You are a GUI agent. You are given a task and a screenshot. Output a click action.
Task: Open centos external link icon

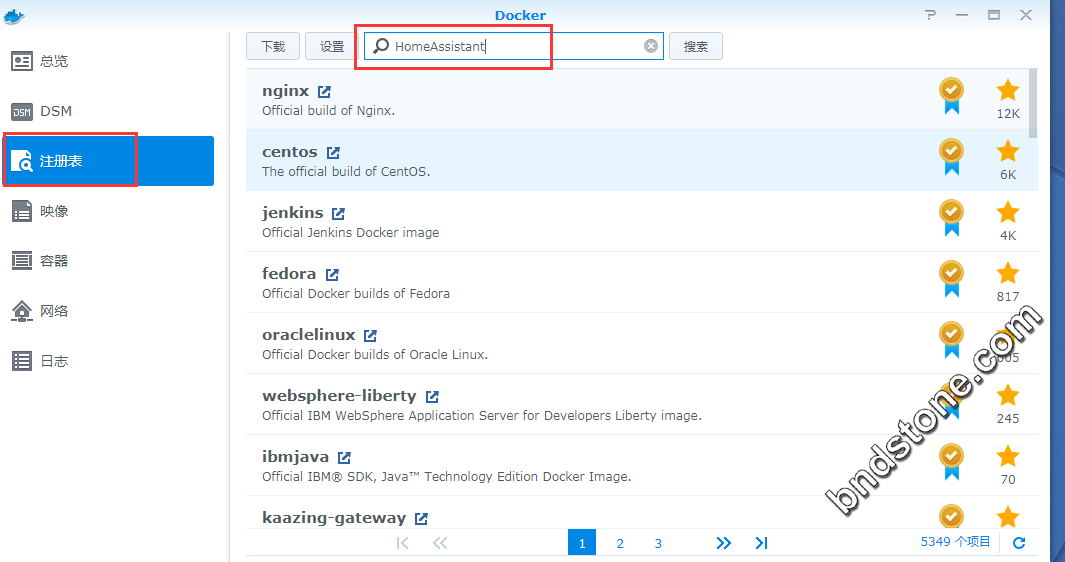pos(333,153)
